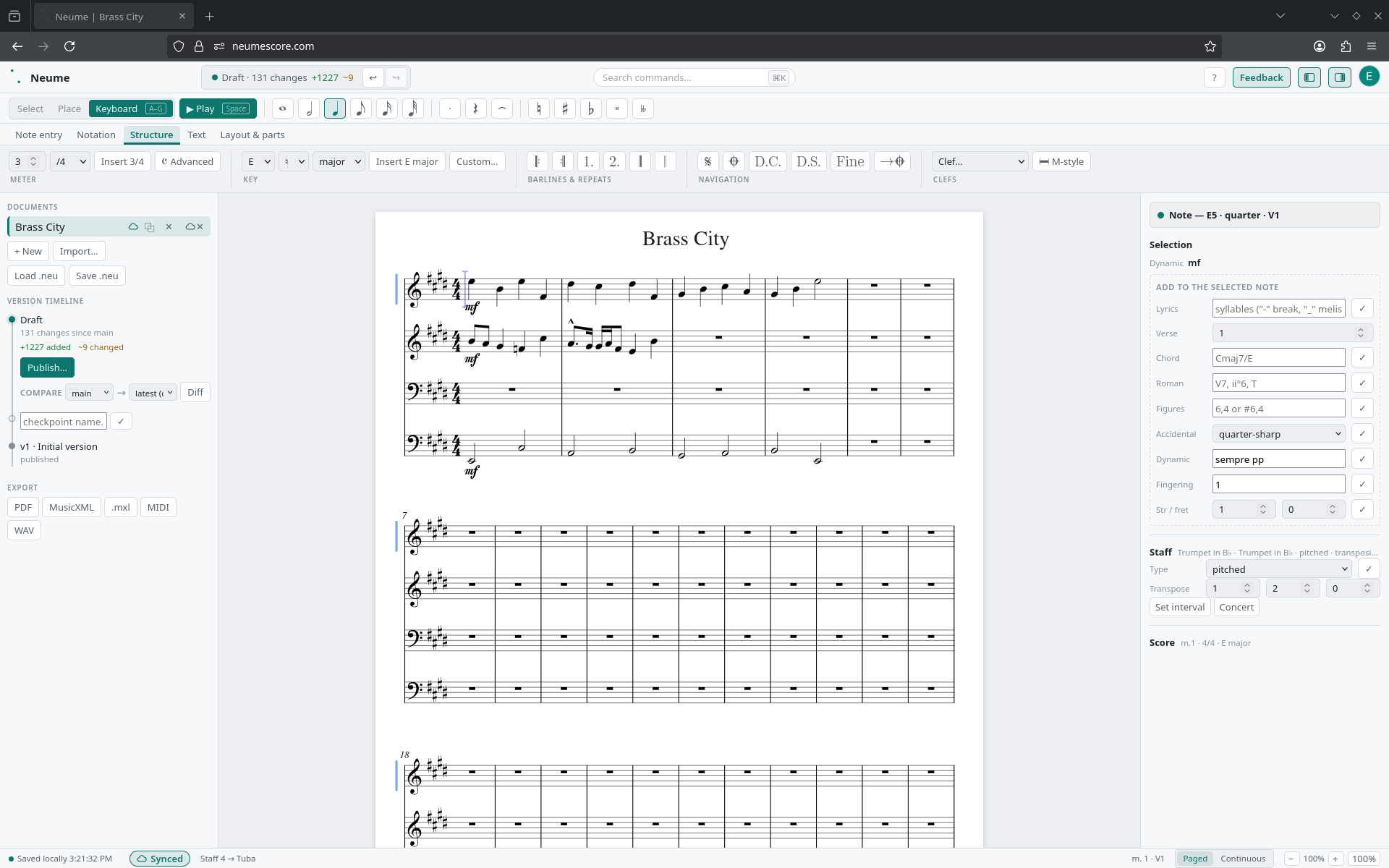Select whole note duration
This screenshot has height=868, width=1389.
283,109
